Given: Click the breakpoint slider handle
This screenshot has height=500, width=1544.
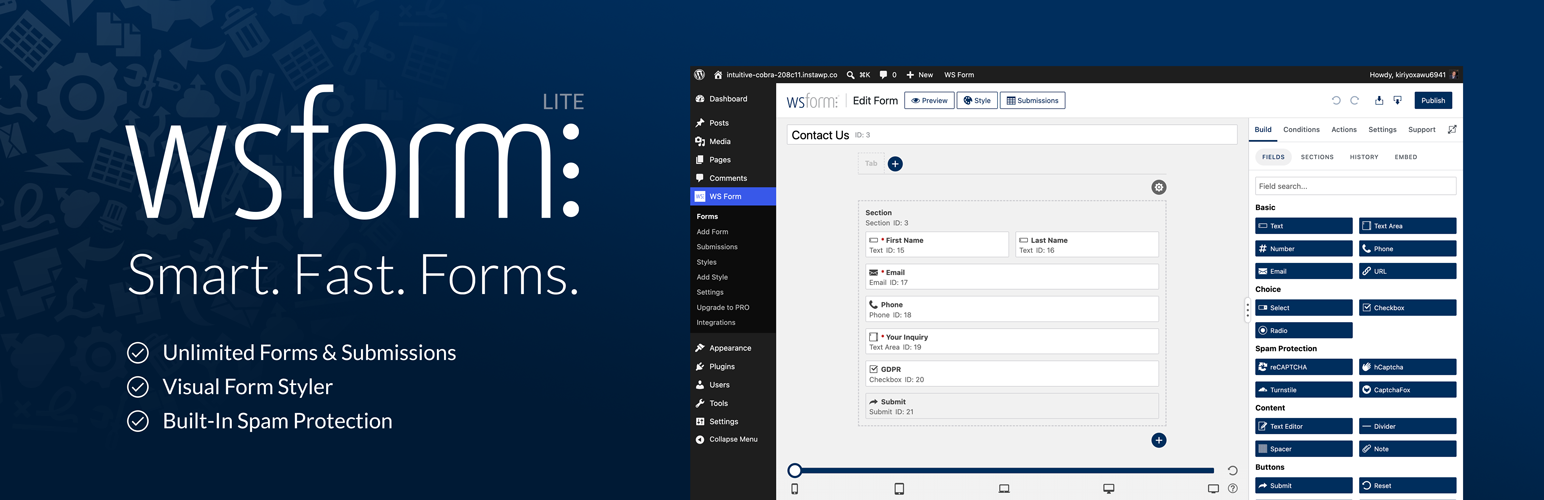Looking at the screenshot, I should 794,470.
